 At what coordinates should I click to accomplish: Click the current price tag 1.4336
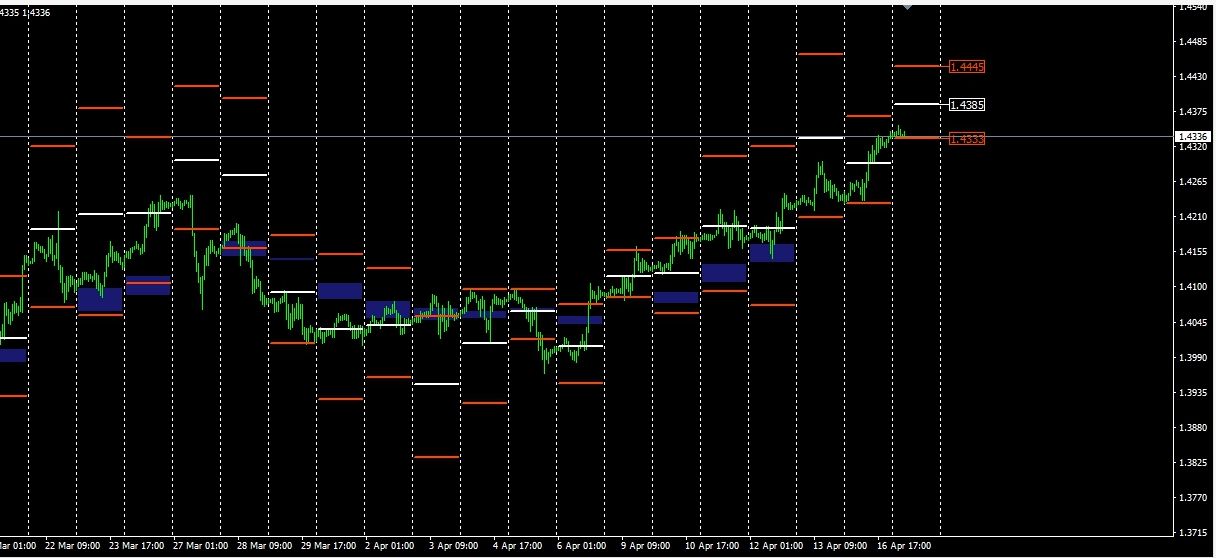point(1193,136)
